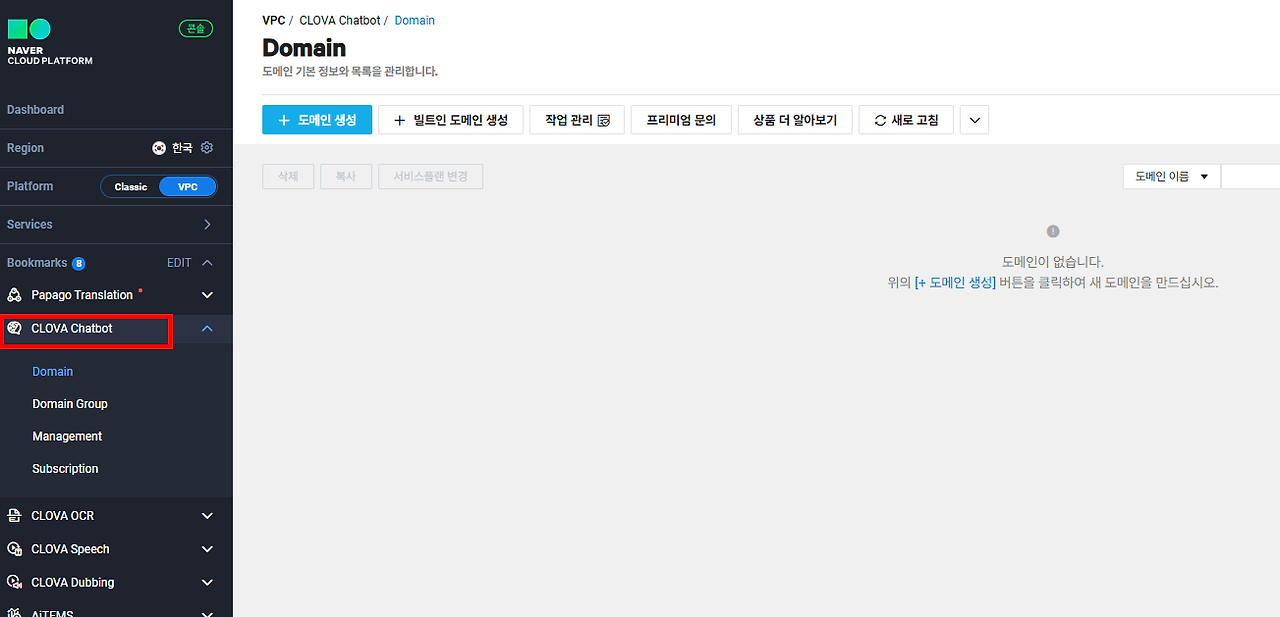Open region settings gear icon
This screenshot has height=617, width=1280.
[207, 148]
